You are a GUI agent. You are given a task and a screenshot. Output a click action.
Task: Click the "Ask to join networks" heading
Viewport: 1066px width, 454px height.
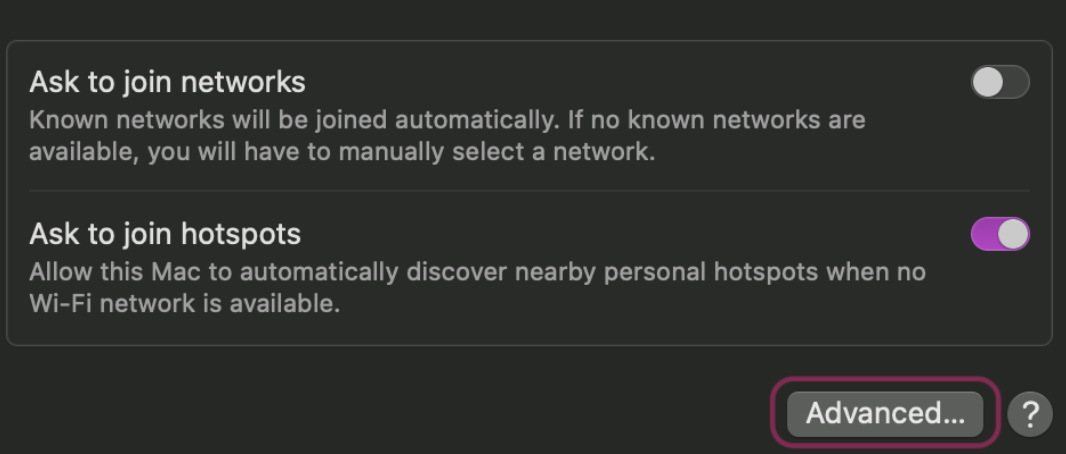tap(167, 81)
